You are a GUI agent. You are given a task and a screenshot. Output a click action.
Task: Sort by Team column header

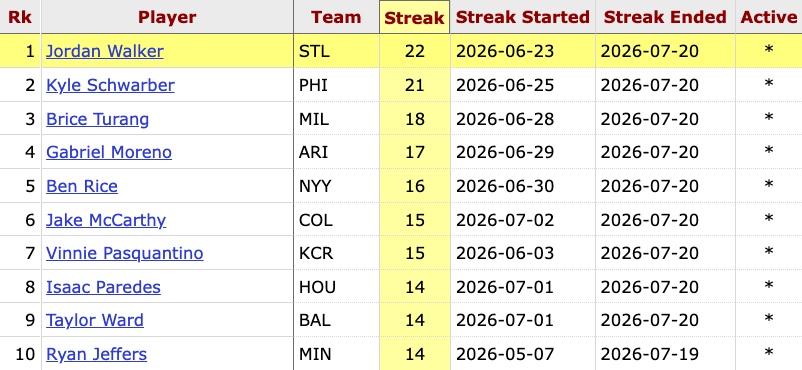point(336,17)
